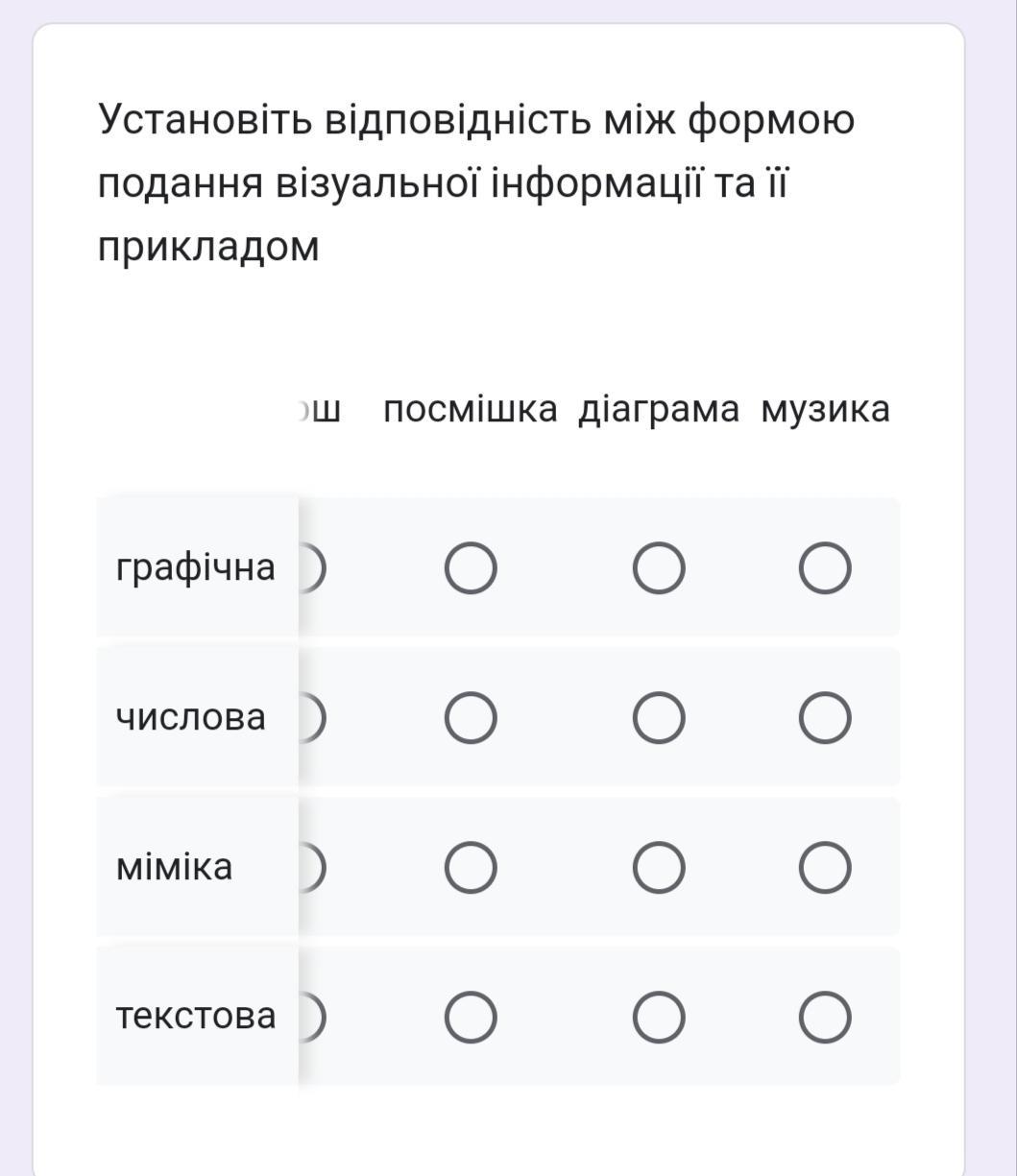Select музика for міміка row

825,868
